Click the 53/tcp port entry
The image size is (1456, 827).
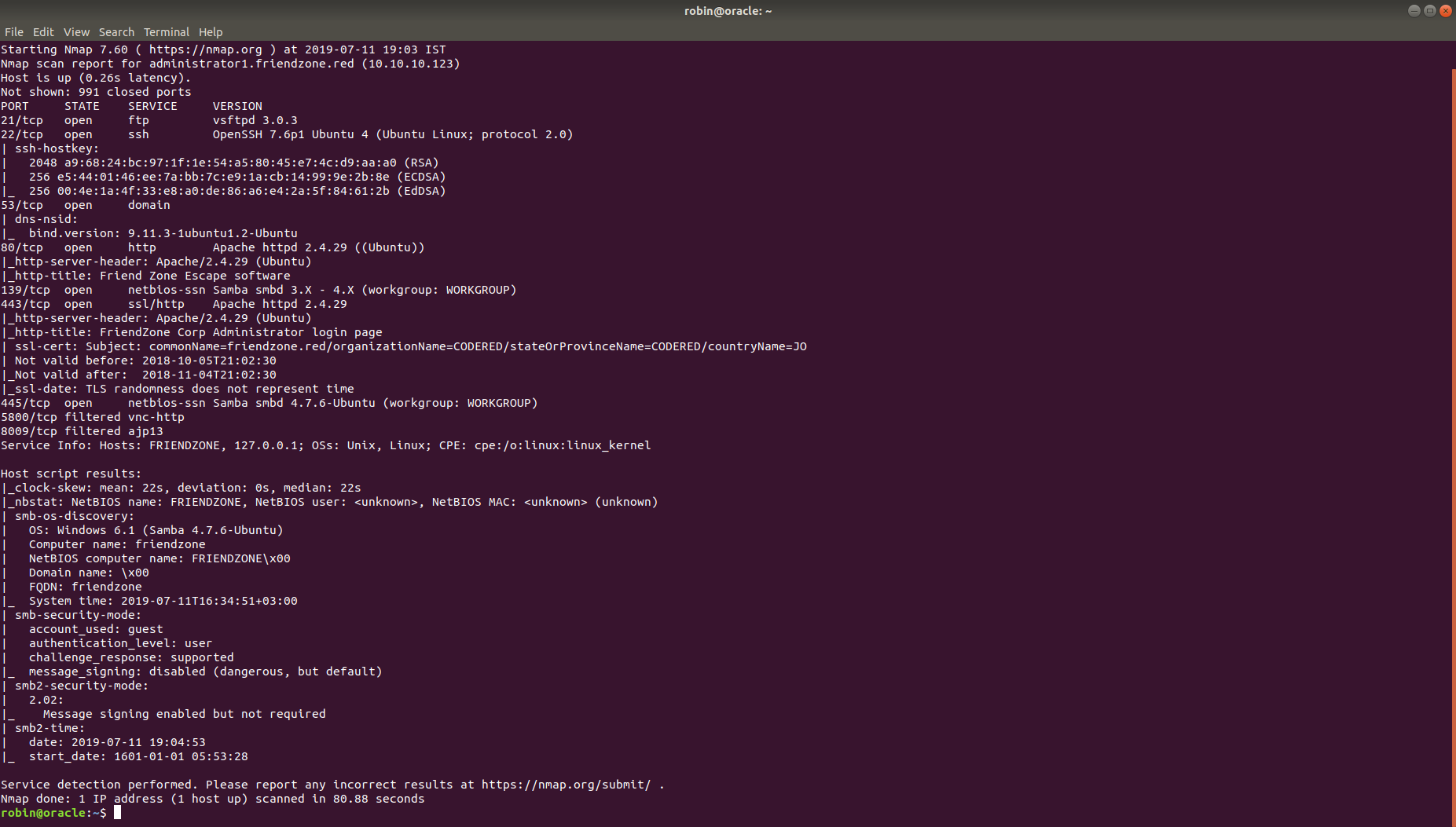point(22,205)
